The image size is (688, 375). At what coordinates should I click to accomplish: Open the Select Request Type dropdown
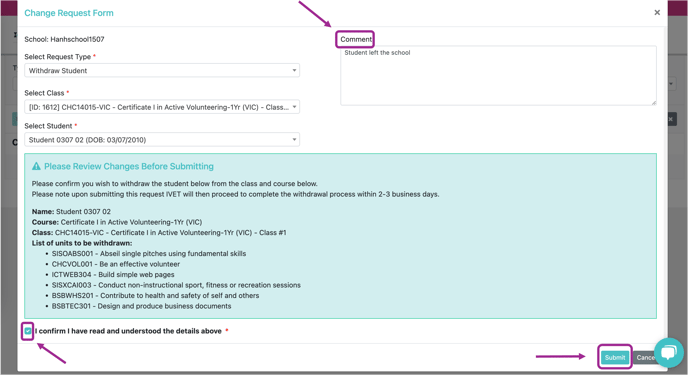tap(162, 71)
